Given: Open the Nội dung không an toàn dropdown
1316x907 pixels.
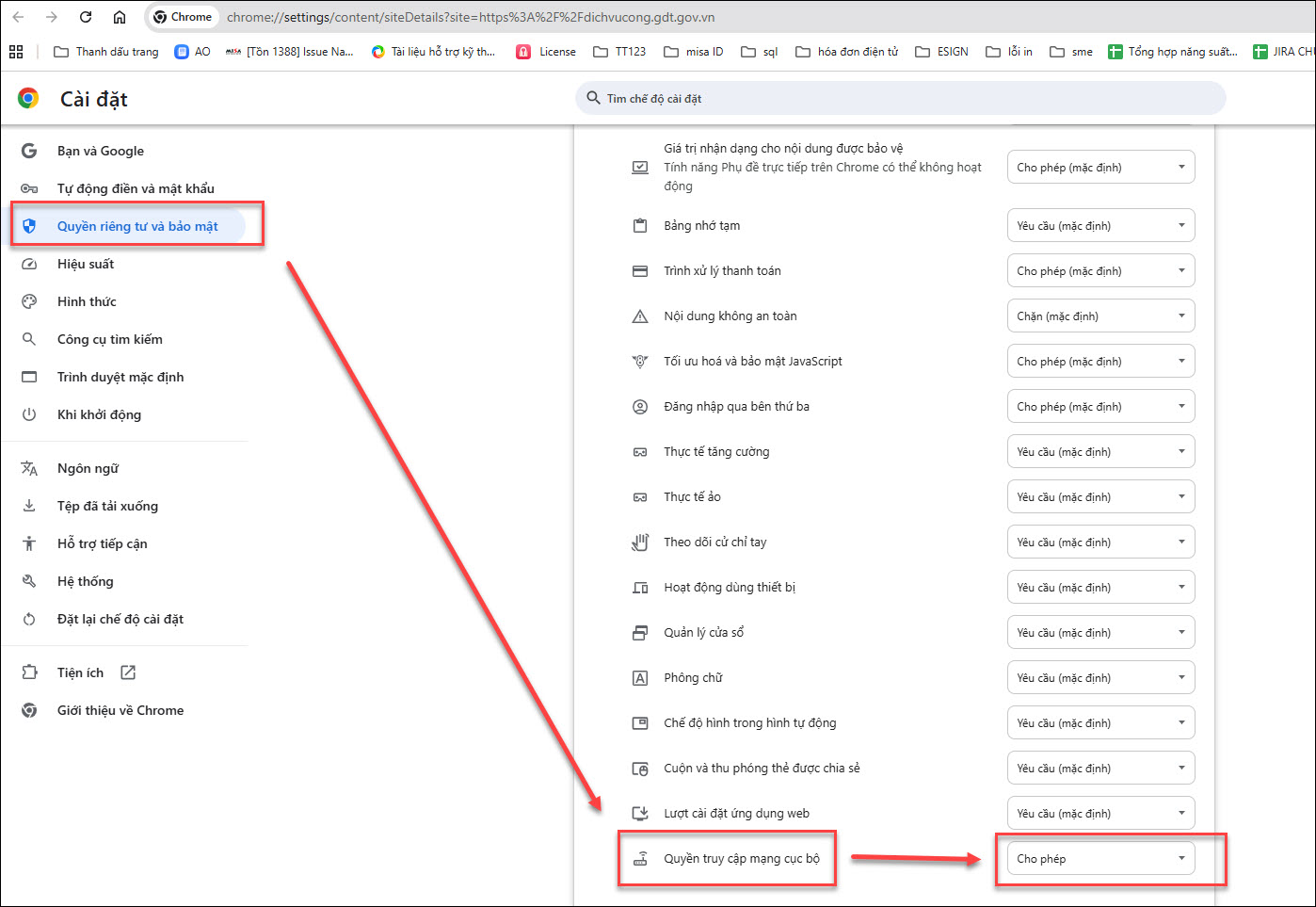Looking at the screenshot, I should click(x=1100, y=316).
